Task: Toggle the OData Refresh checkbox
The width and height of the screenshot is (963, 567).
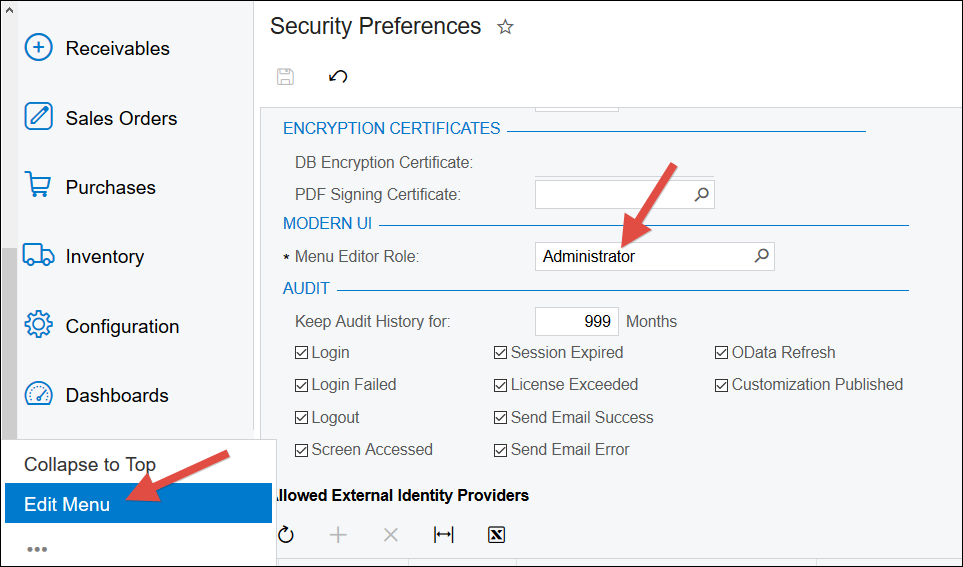Action: coord(721,353)
